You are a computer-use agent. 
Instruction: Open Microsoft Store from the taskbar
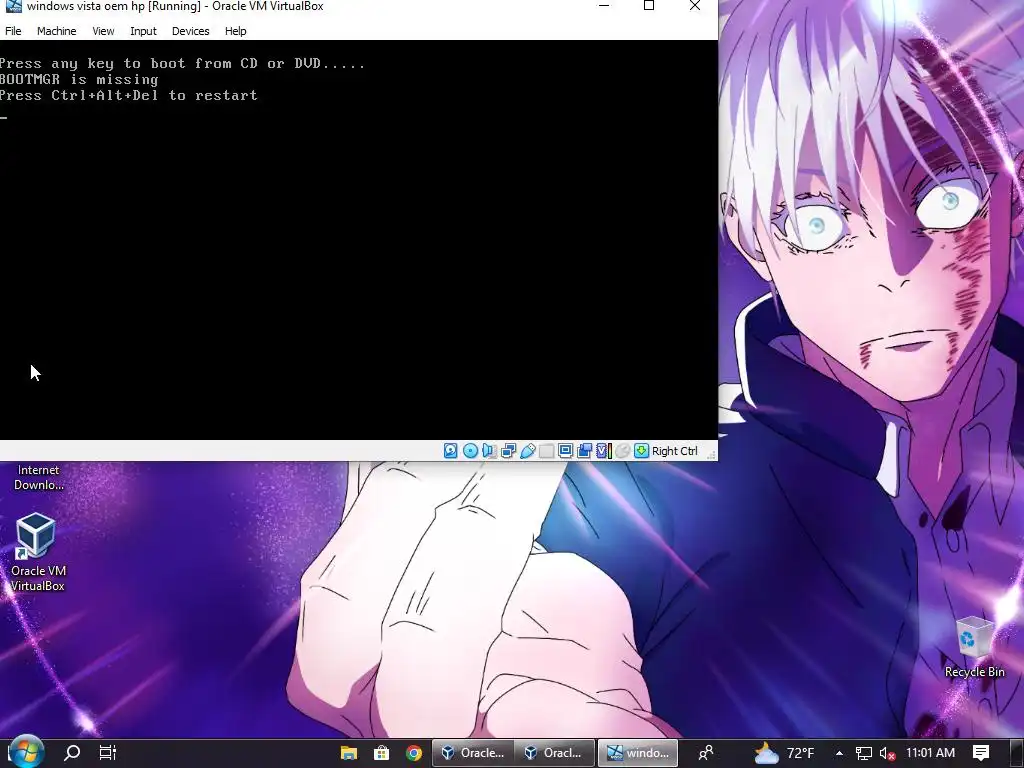pyautogui.click(x=381, y=753)
